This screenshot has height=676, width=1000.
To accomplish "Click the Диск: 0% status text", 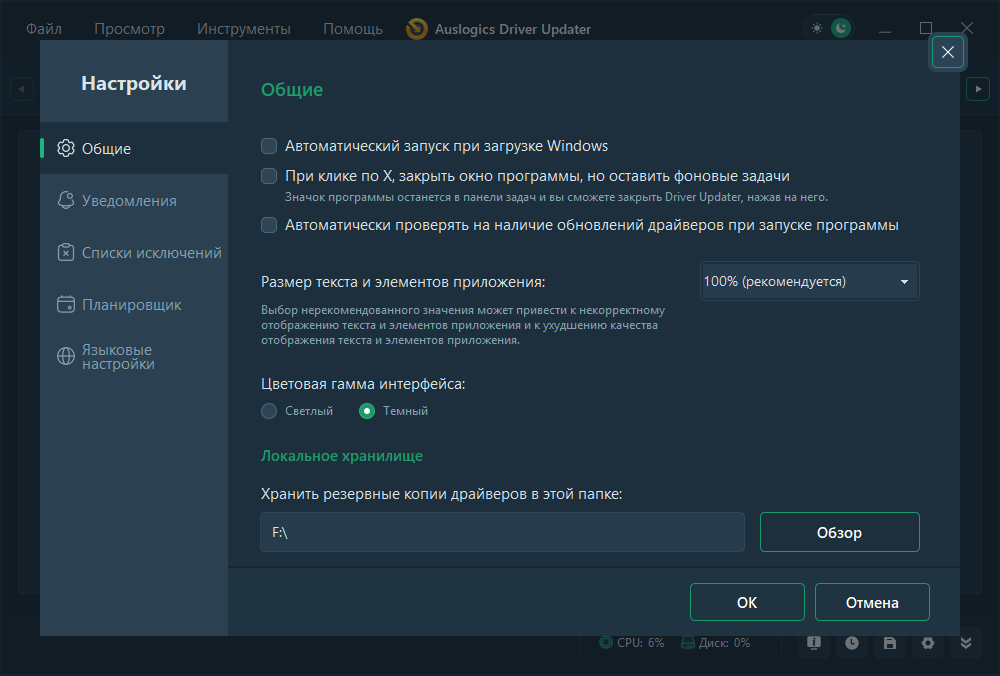I will tap(724, 643).
